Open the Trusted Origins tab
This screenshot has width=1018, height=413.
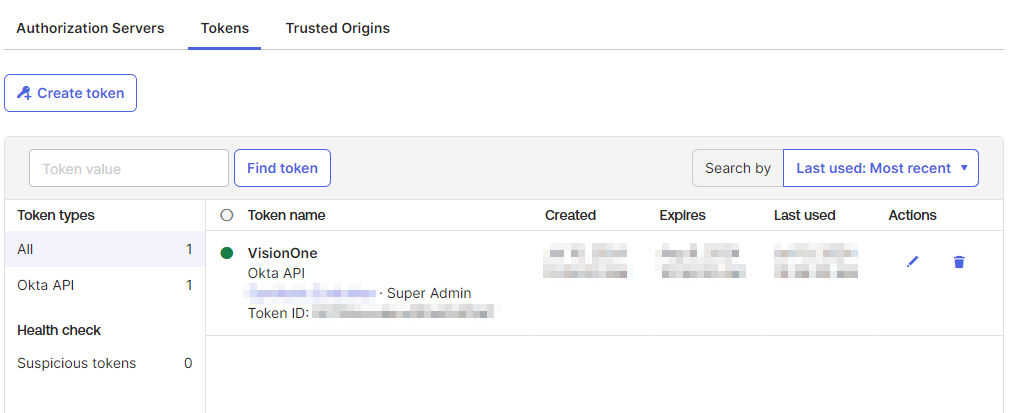337,28
